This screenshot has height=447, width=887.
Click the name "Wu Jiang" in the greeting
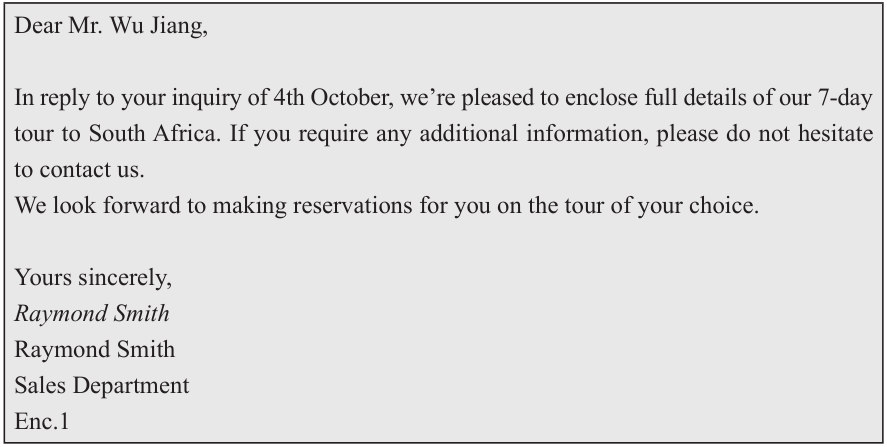pyautogui.click(x=166, y=26)
